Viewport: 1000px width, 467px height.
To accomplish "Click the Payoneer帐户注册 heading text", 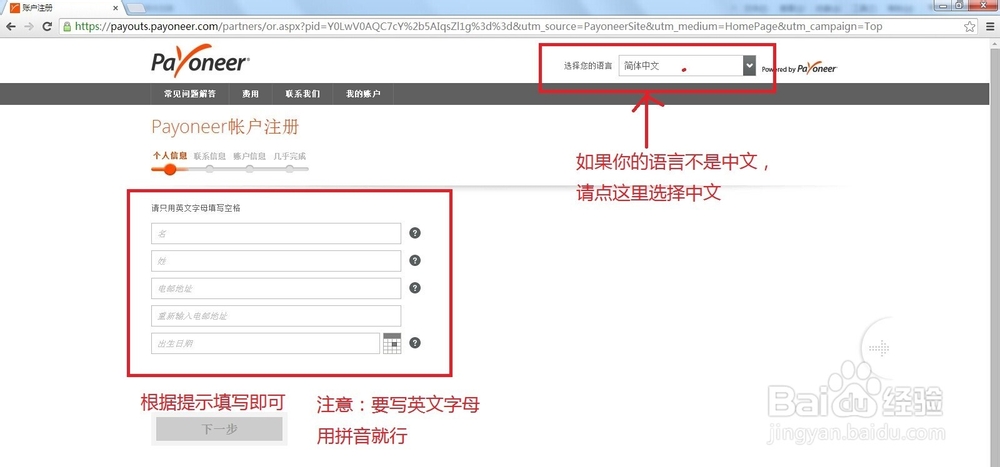I will pyautogui.click(x=225, y=127).
